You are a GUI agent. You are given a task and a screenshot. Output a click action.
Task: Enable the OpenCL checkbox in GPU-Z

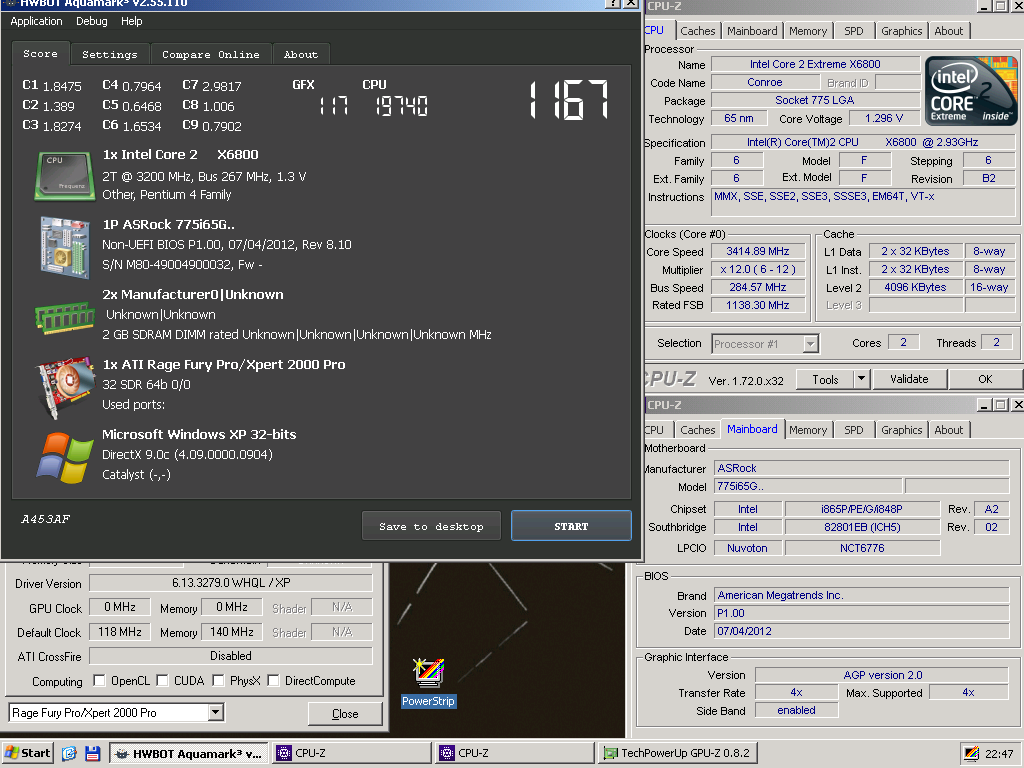[x=99, y=680]
